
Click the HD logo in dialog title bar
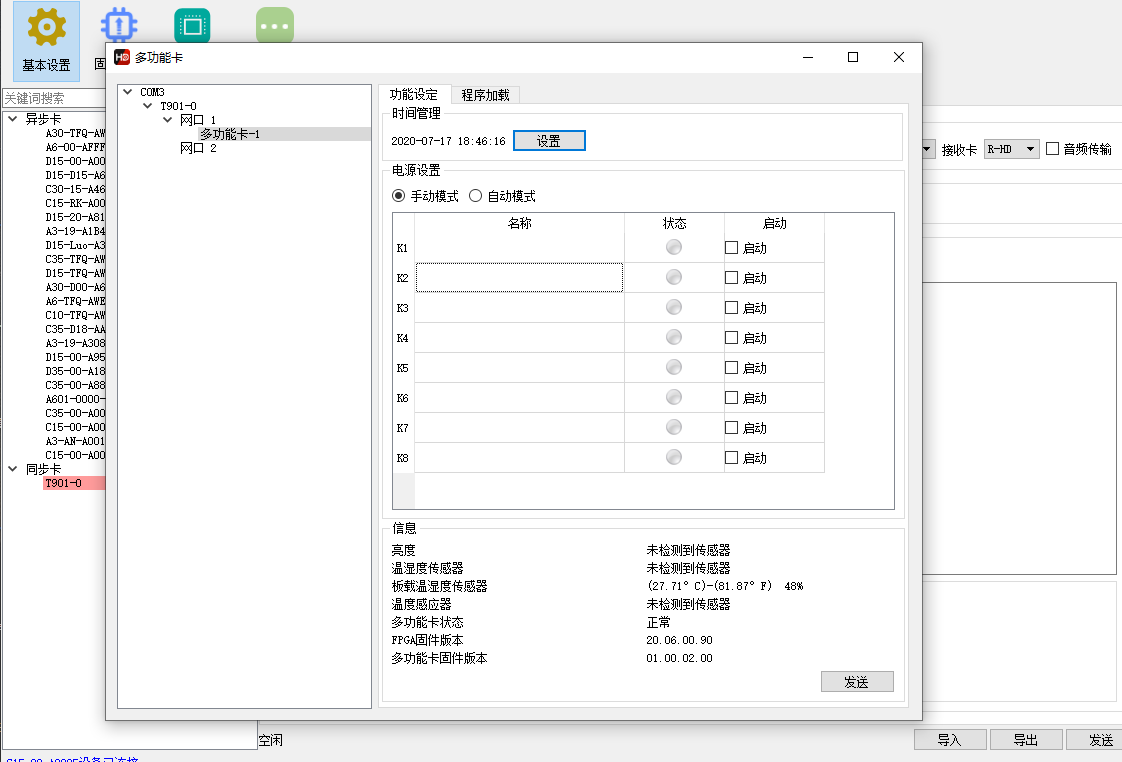pyautogui.click(x=122, y=57)
